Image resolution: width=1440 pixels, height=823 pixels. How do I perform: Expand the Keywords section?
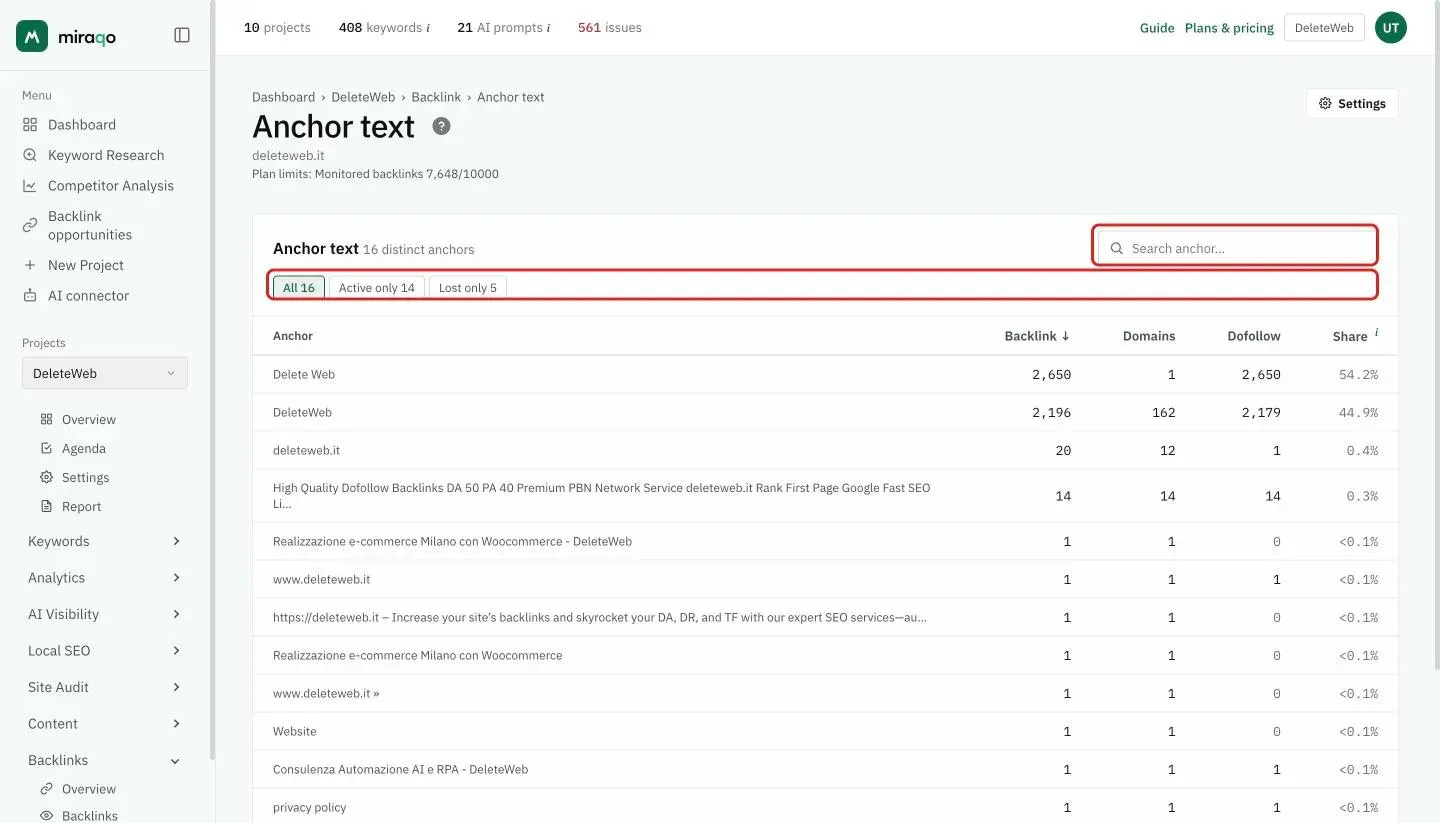click(105, 541)
